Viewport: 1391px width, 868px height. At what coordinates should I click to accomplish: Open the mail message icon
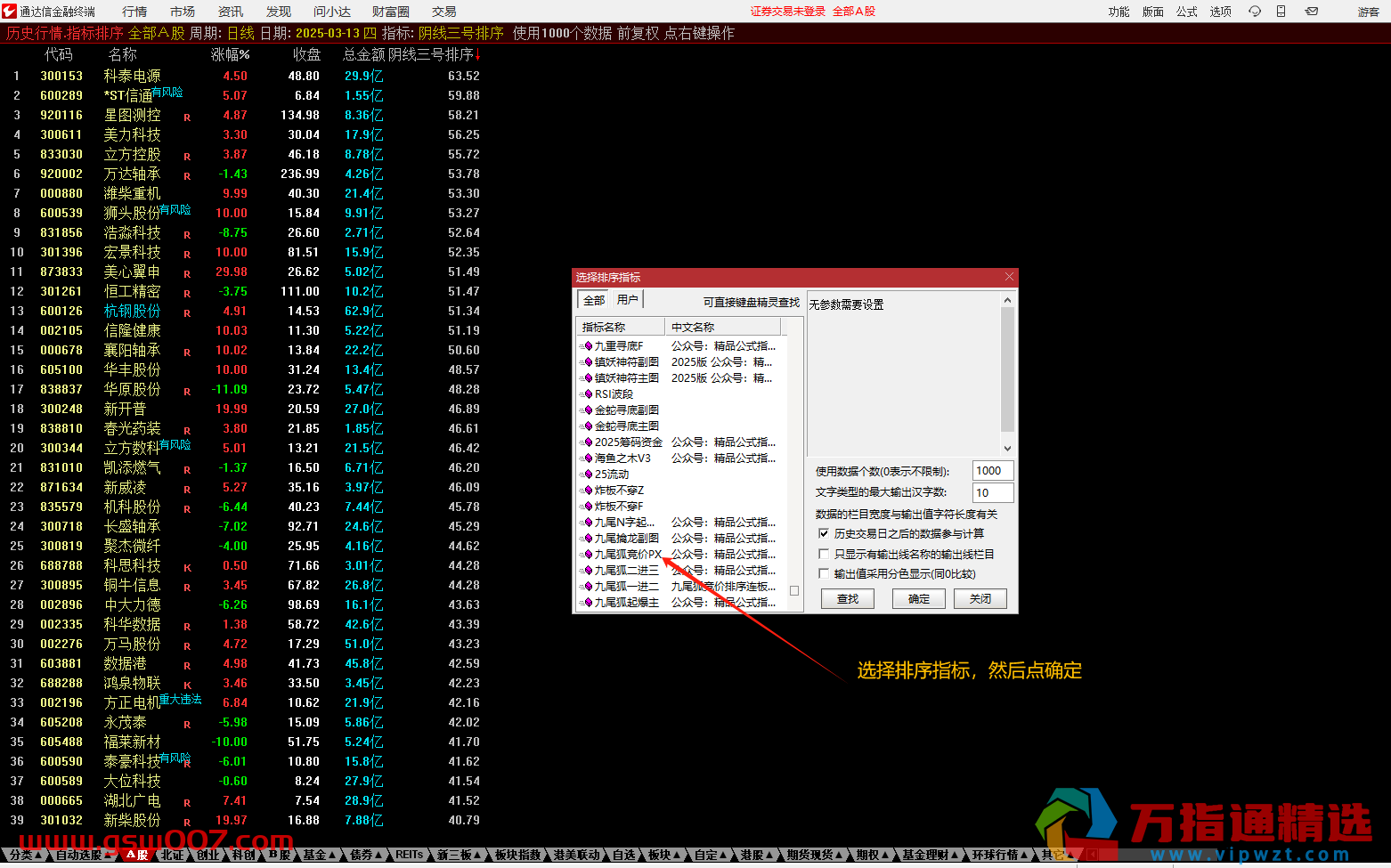(x=1312, y=12)
